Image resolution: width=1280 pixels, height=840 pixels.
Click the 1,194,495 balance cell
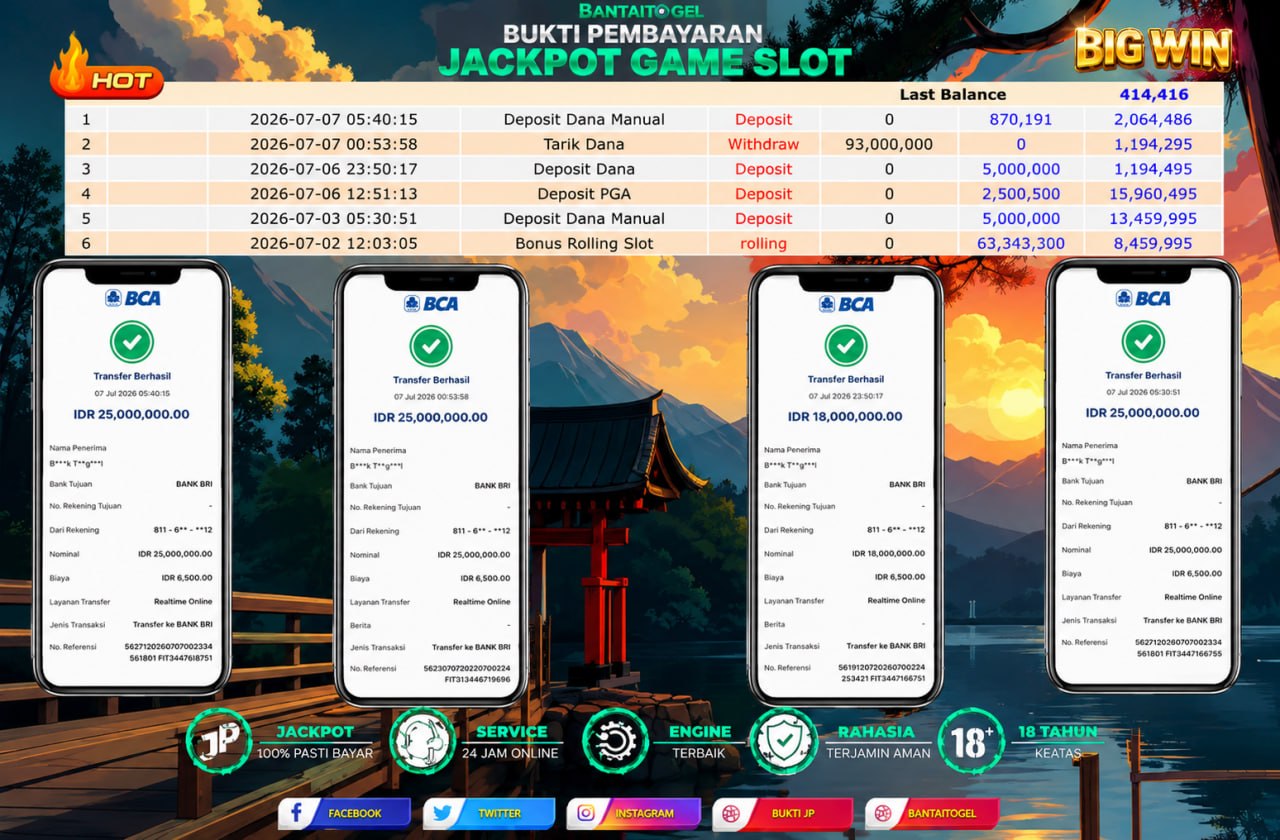point(1154,169)
